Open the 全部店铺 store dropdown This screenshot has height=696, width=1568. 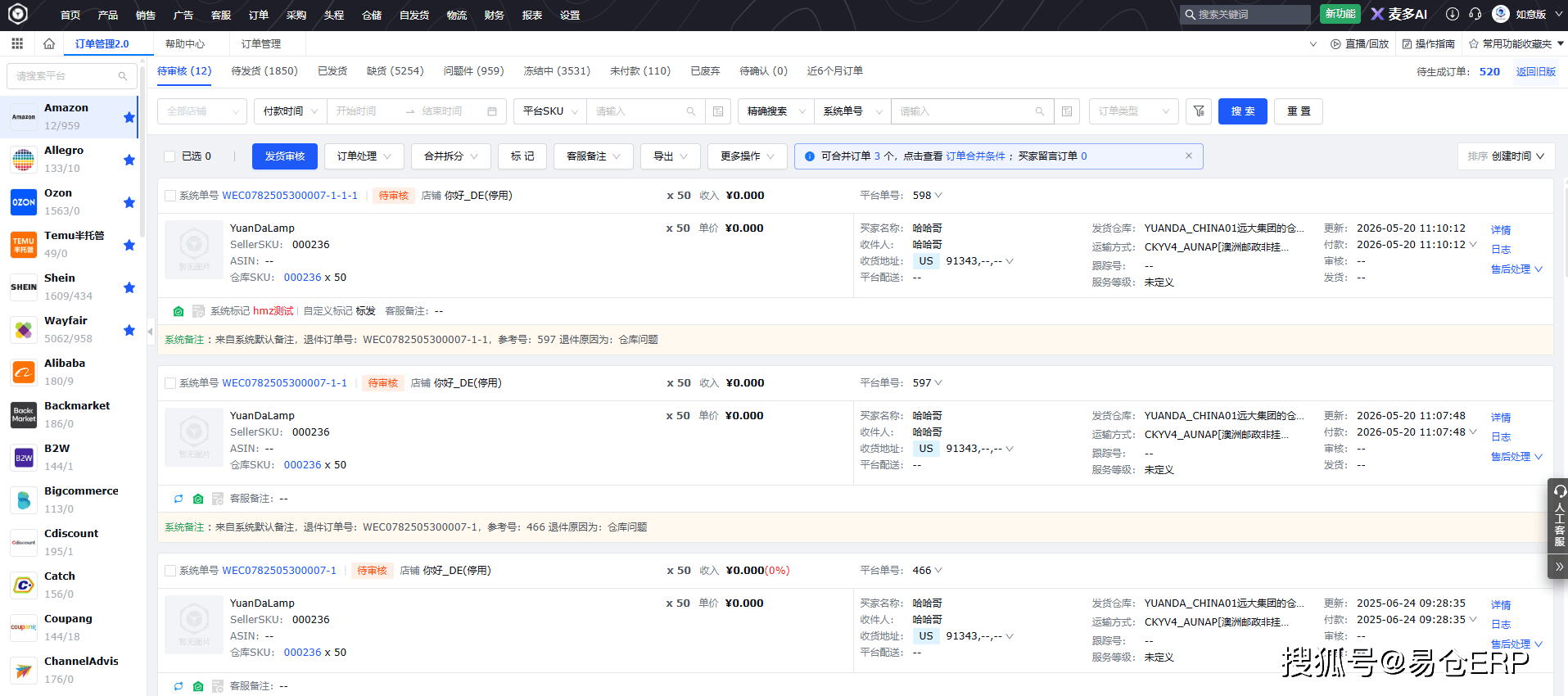pyautogui.click(x=202, y=111)
